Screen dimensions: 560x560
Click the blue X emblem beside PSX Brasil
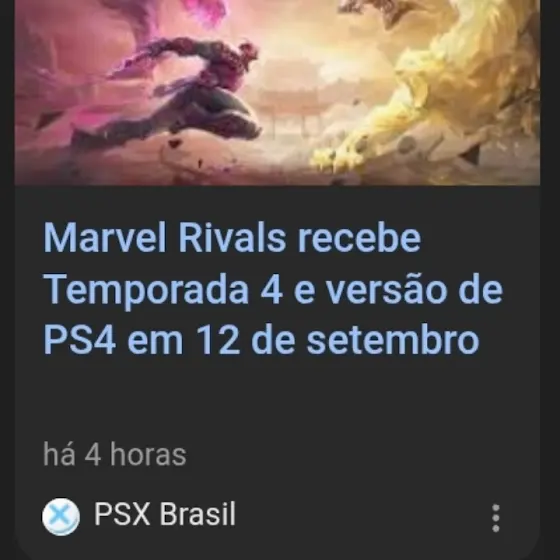pos(61,516)
